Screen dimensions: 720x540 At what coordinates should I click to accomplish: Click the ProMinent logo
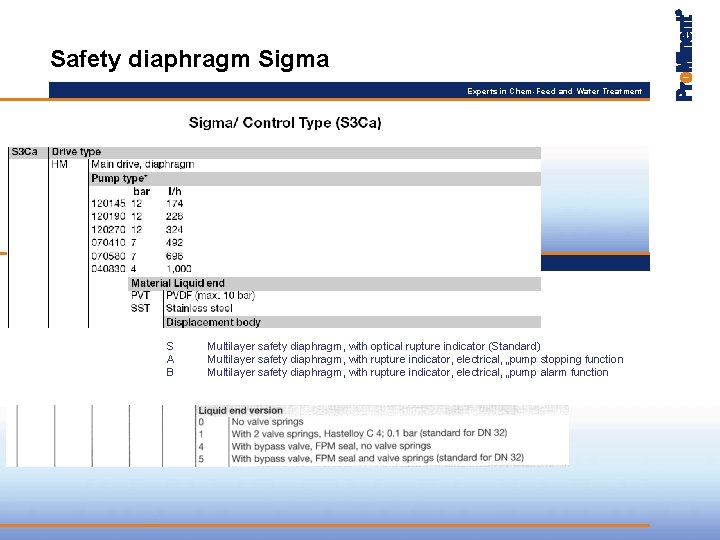(684, 55)
